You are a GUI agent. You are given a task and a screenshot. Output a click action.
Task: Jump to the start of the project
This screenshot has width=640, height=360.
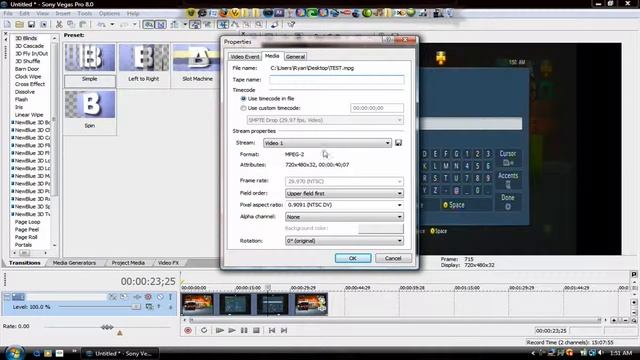point(272,330)
